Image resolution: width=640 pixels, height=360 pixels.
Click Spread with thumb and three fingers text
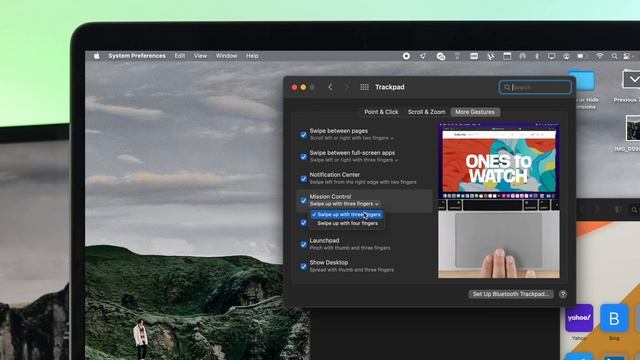coord(351,270)
